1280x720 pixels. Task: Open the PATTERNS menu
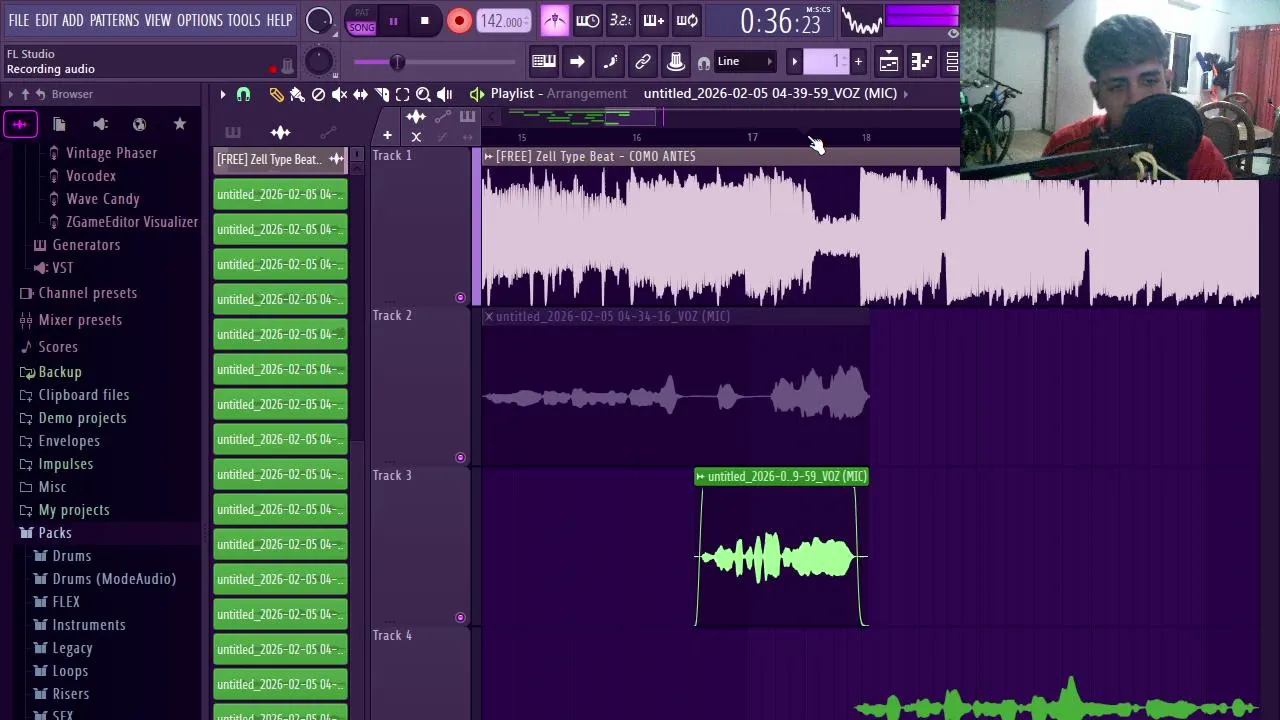coord(114,20)
